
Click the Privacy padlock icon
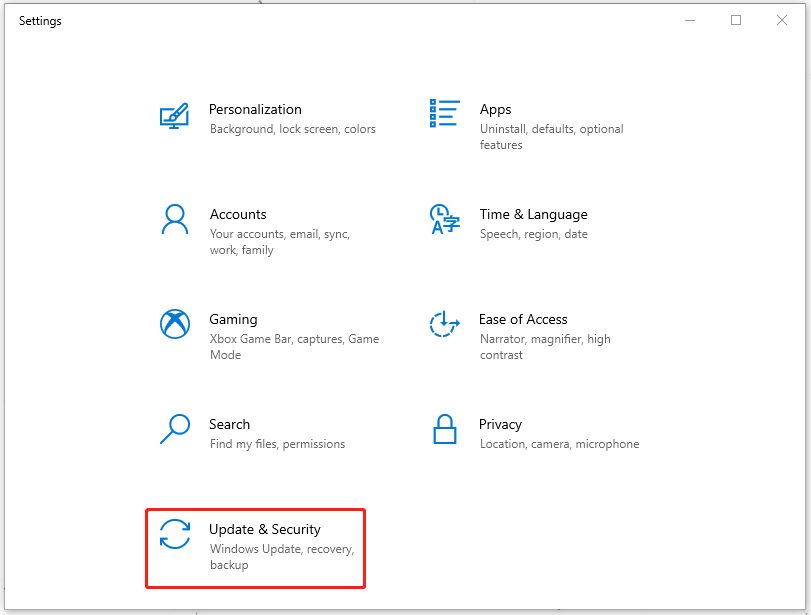pyautogui.click(x=444, y=428)
